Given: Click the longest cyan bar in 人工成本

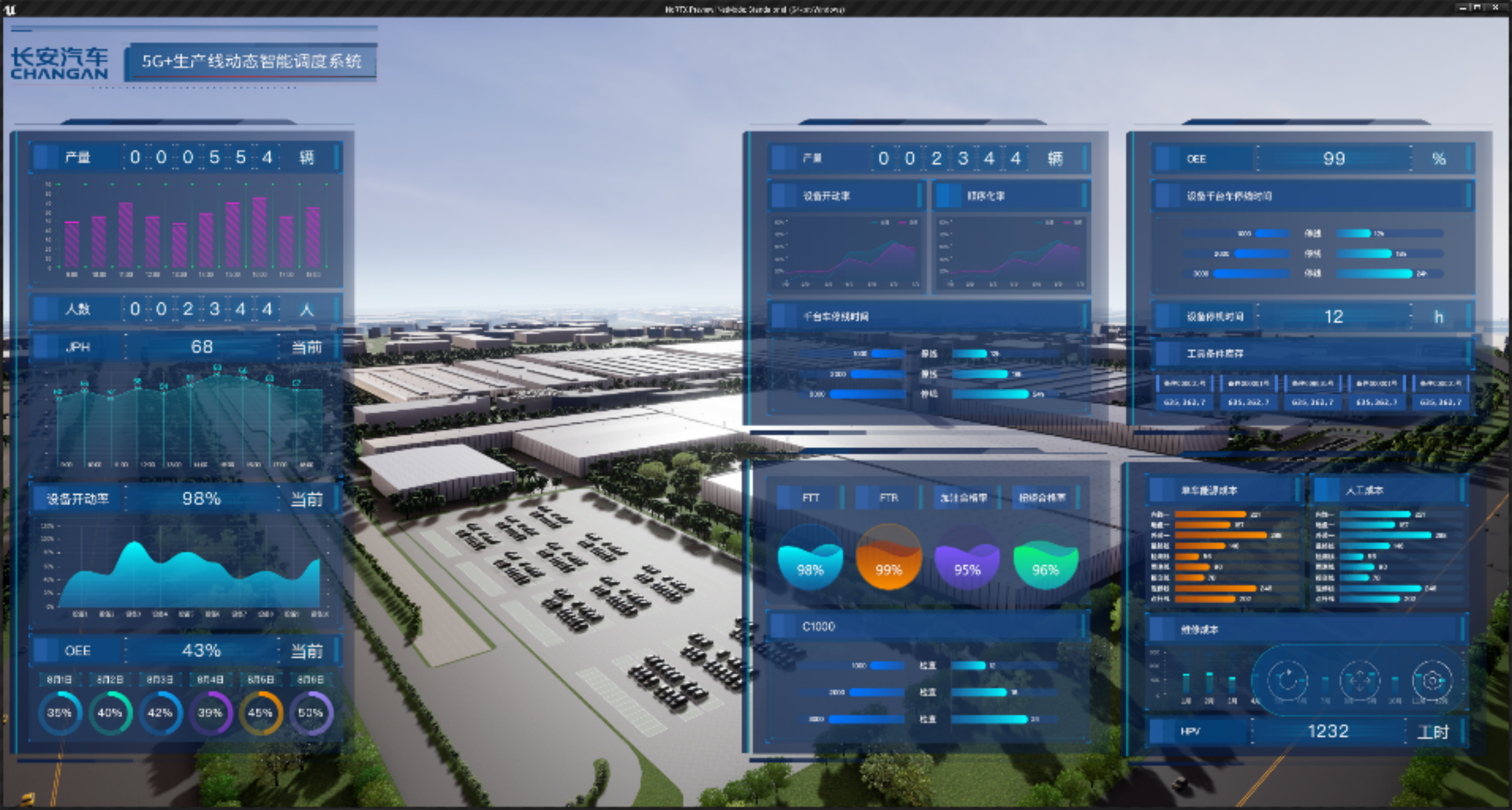Looking at the screenshot, I should click(x=1386, y=535).
